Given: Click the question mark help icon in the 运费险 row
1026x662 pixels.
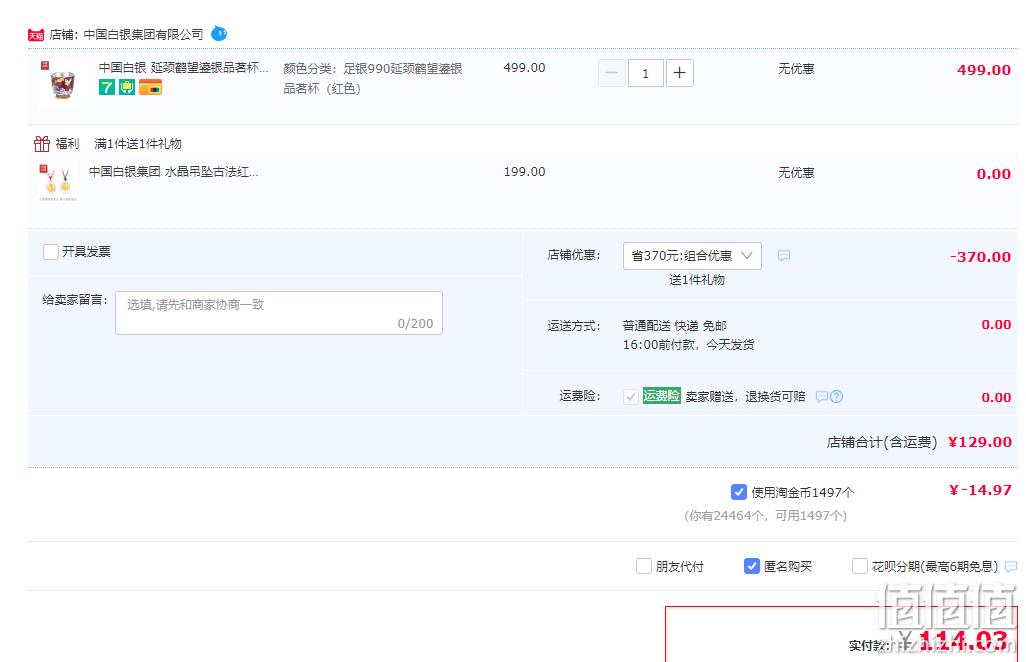Looking at the screenshot, I should coord(836,396).
